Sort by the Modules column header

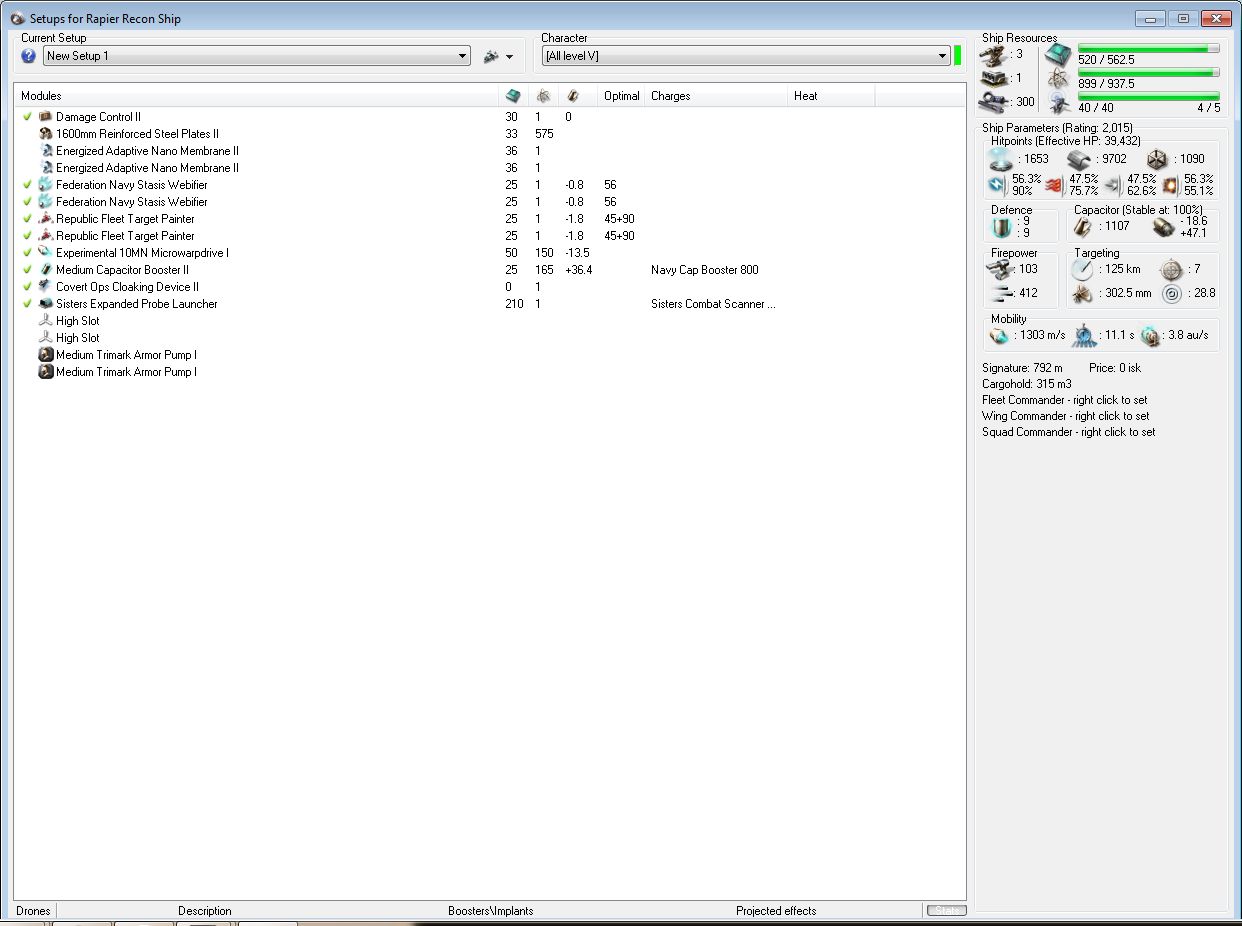[x=257, y=96]
